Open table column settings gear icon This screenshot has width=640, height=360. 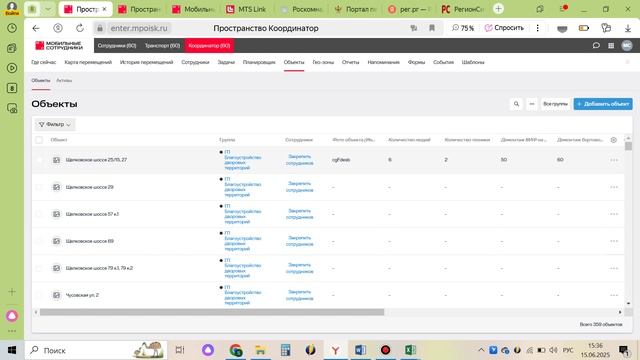(x=613, y=140)
